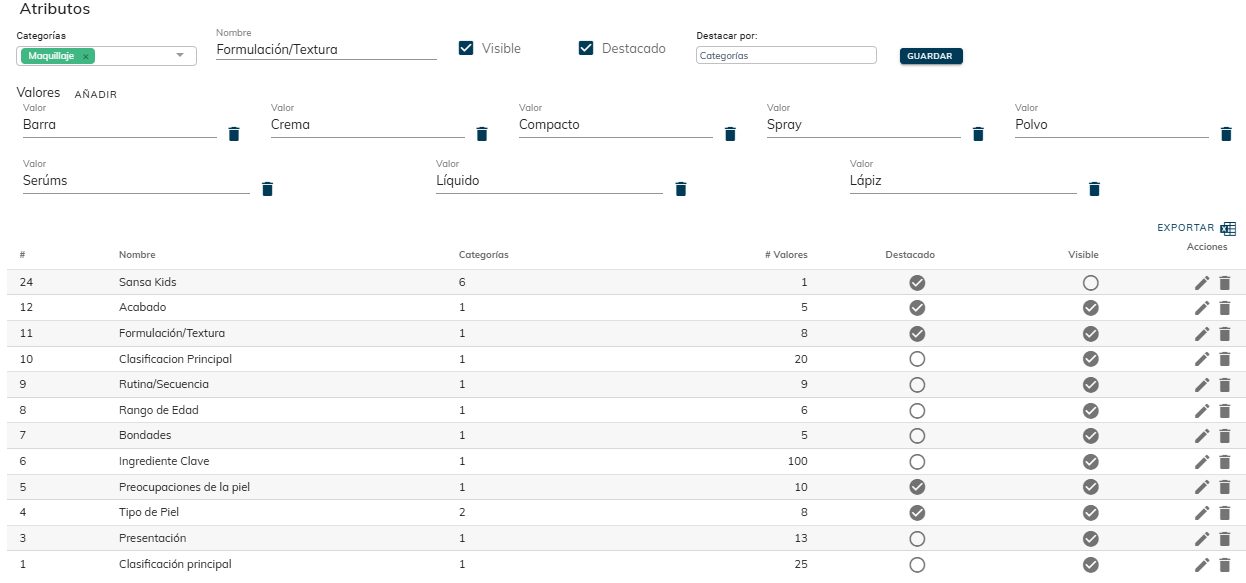Click the Excel export icon
The image size is (1246, 583).
click(1228, 229)
